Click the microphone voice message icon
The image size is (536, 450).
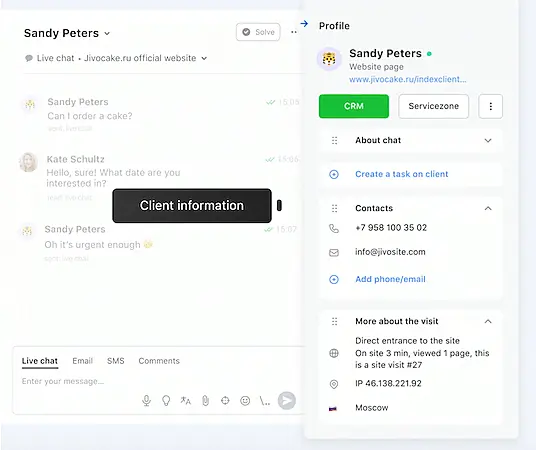click(146, 400)
